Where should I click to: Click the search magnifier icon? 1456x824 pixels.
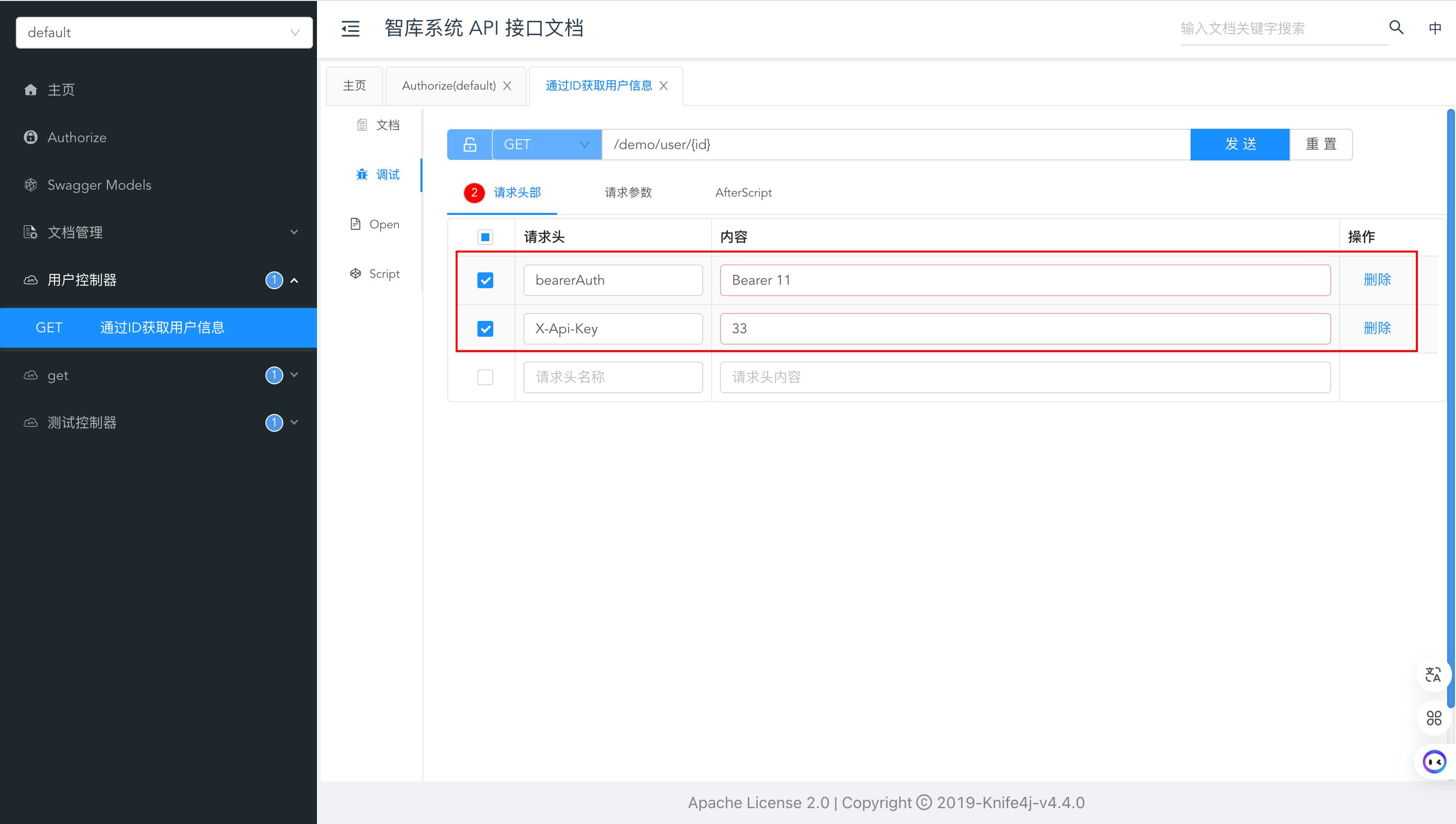1396,27
